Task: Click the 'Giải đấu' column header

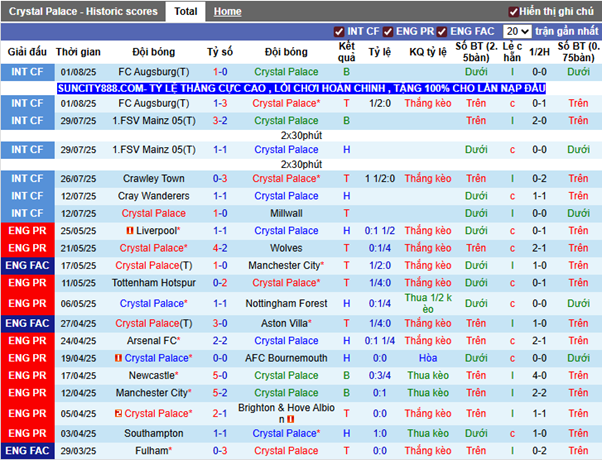Action: point(27,52)
